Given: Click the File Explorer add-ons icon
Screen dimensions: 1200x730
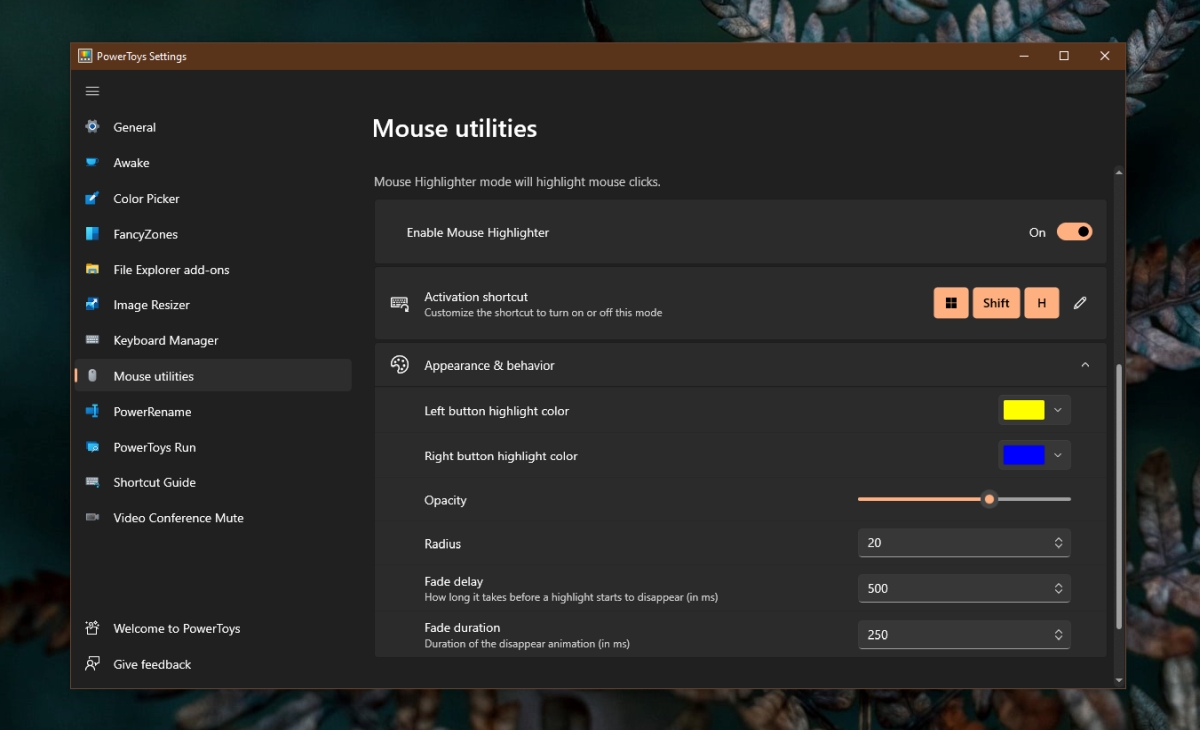Looking at the screenshot, I should coord(92,269).
